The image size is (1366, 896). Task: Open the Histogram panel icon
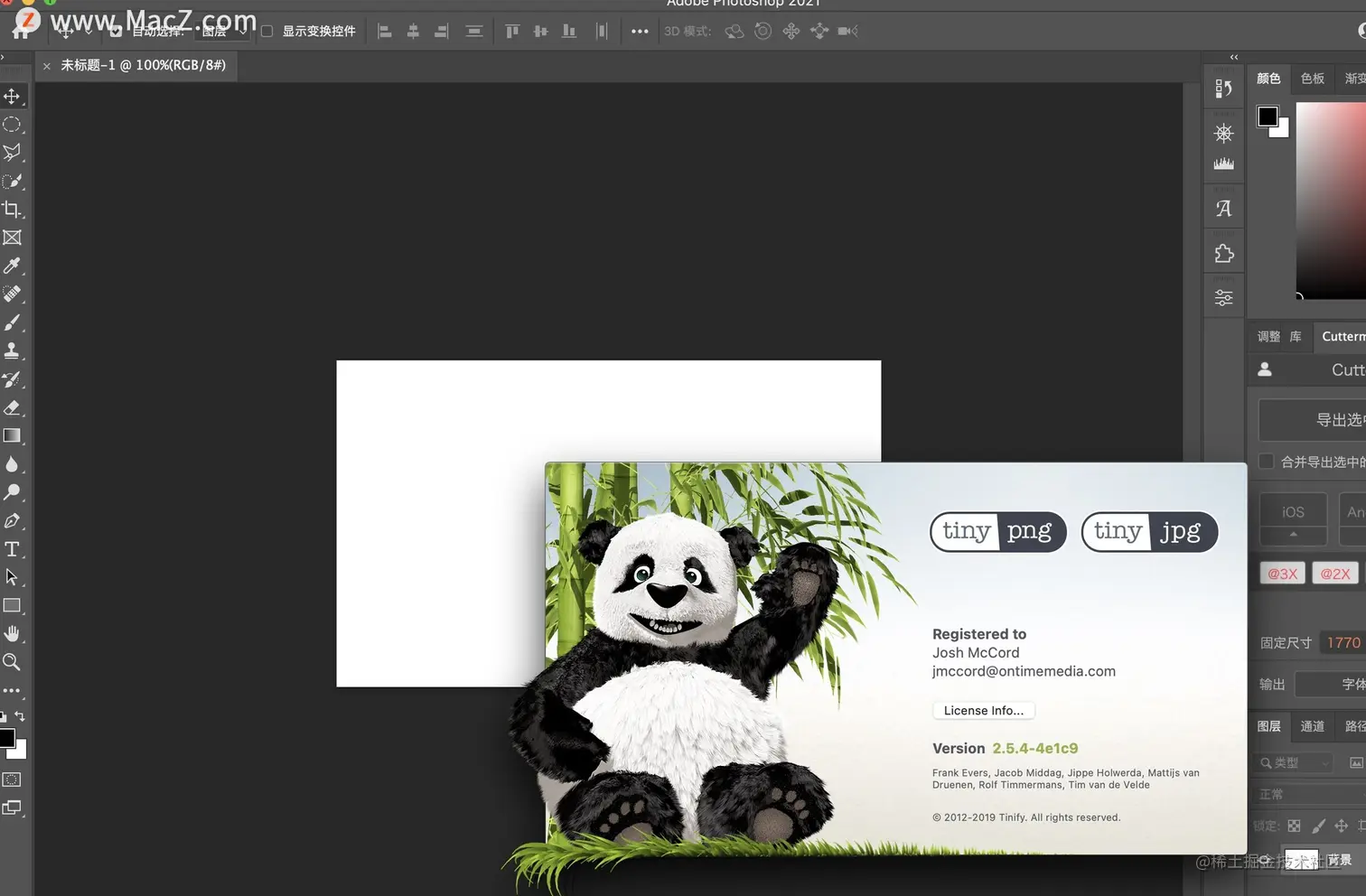(1223, 163)
